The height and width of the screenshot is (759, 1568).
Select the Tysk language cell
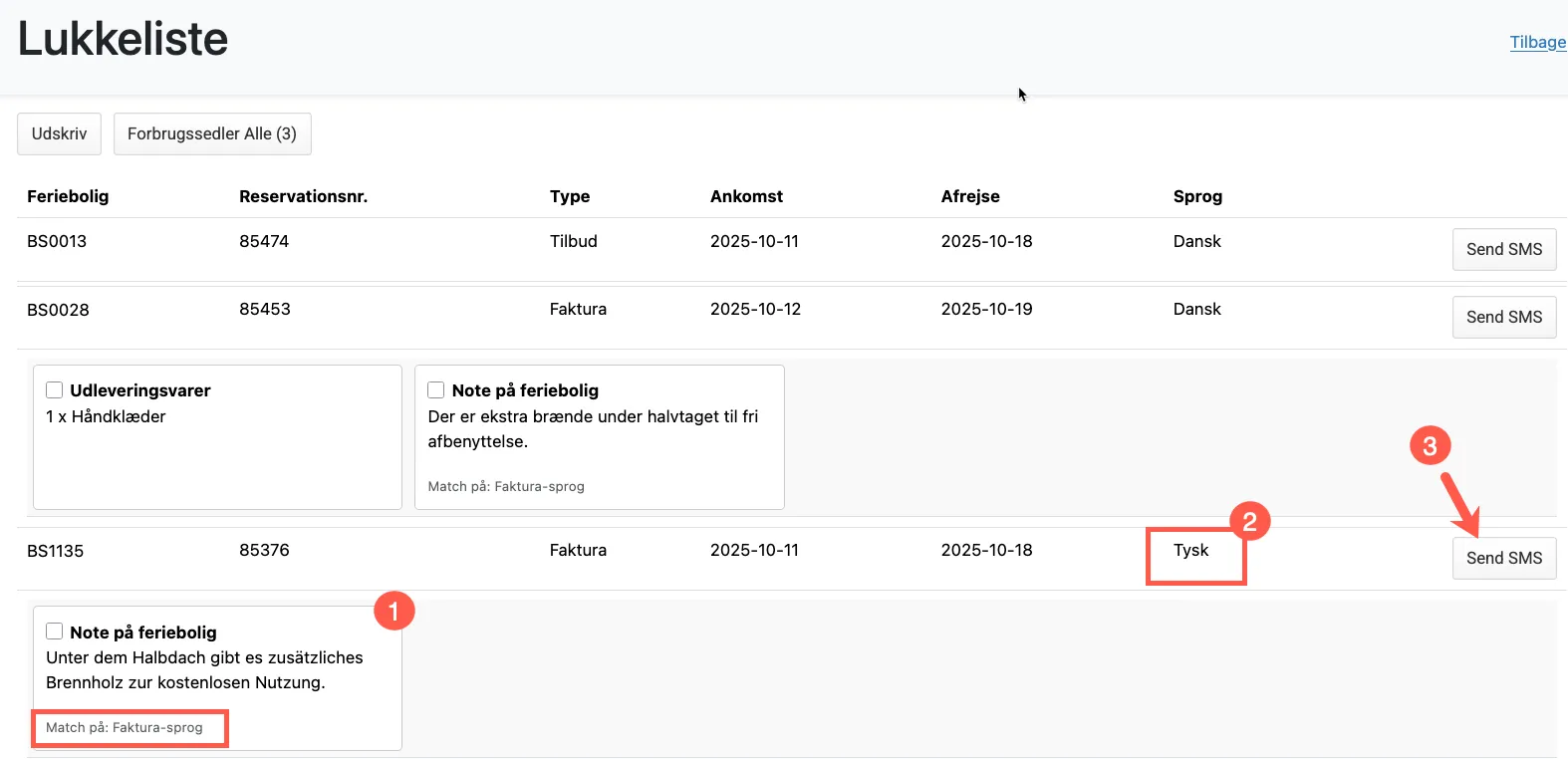[x=1190, y=550]
